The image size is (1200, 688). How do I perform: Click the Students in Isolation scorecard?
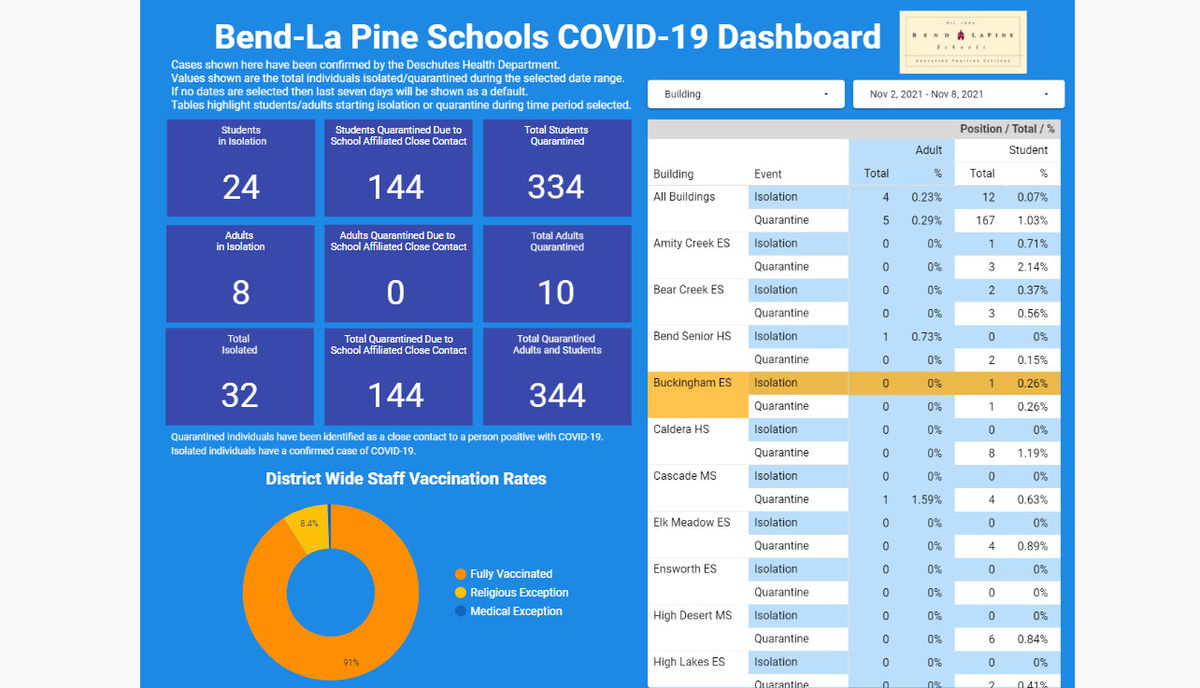[x=241, y=168]
